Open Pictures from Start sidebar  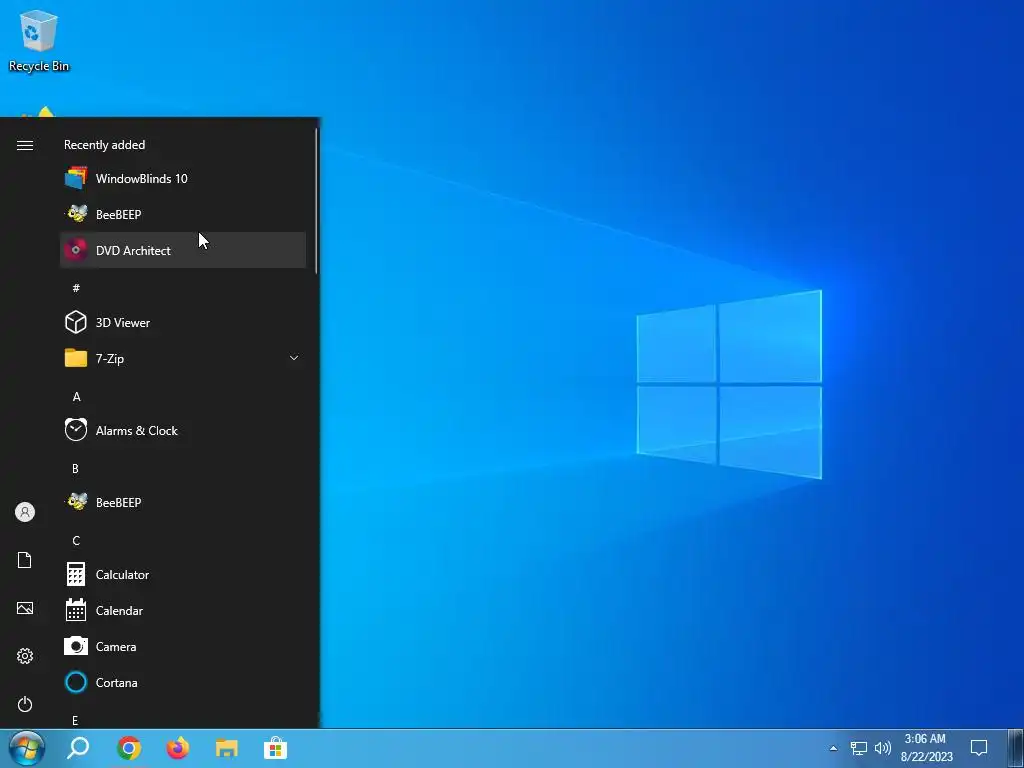(25, 608)
